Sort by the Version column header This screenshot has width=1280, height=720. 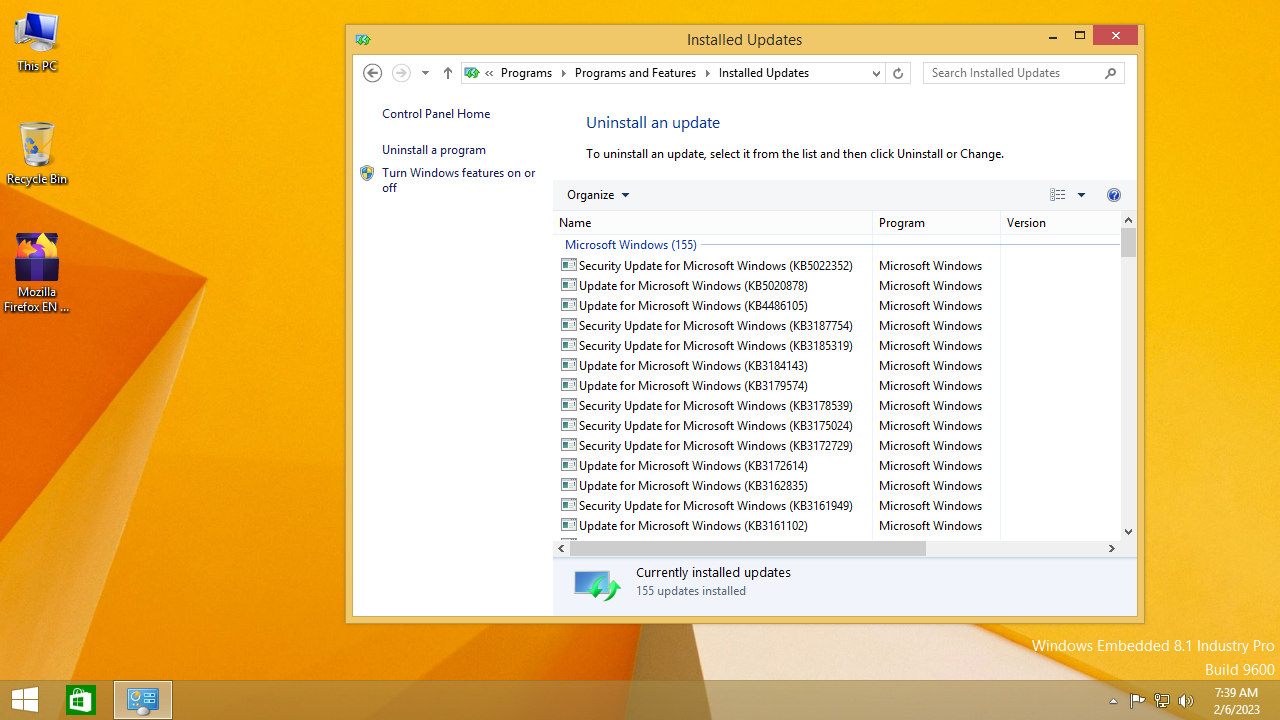point(1060,223)
